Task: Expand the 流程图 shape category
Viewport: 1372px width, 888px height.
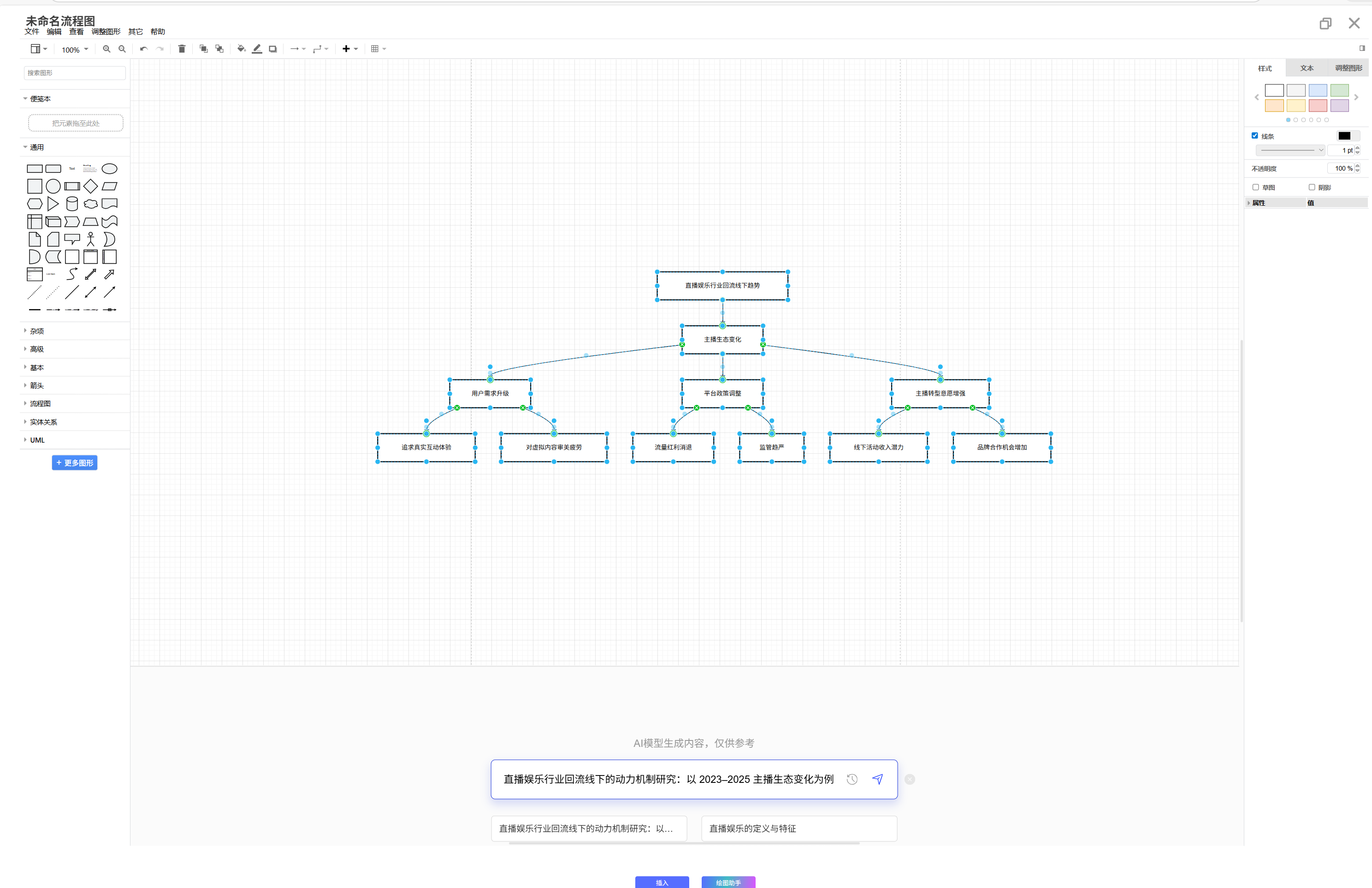Action: tap(41, 403)
